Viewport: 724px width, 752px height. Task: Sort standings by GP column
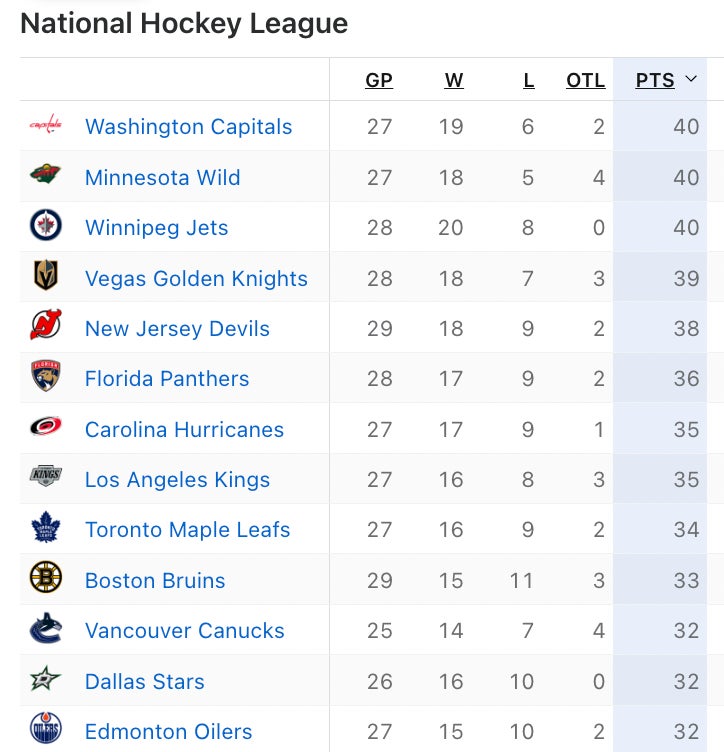[x=379, y=81]
